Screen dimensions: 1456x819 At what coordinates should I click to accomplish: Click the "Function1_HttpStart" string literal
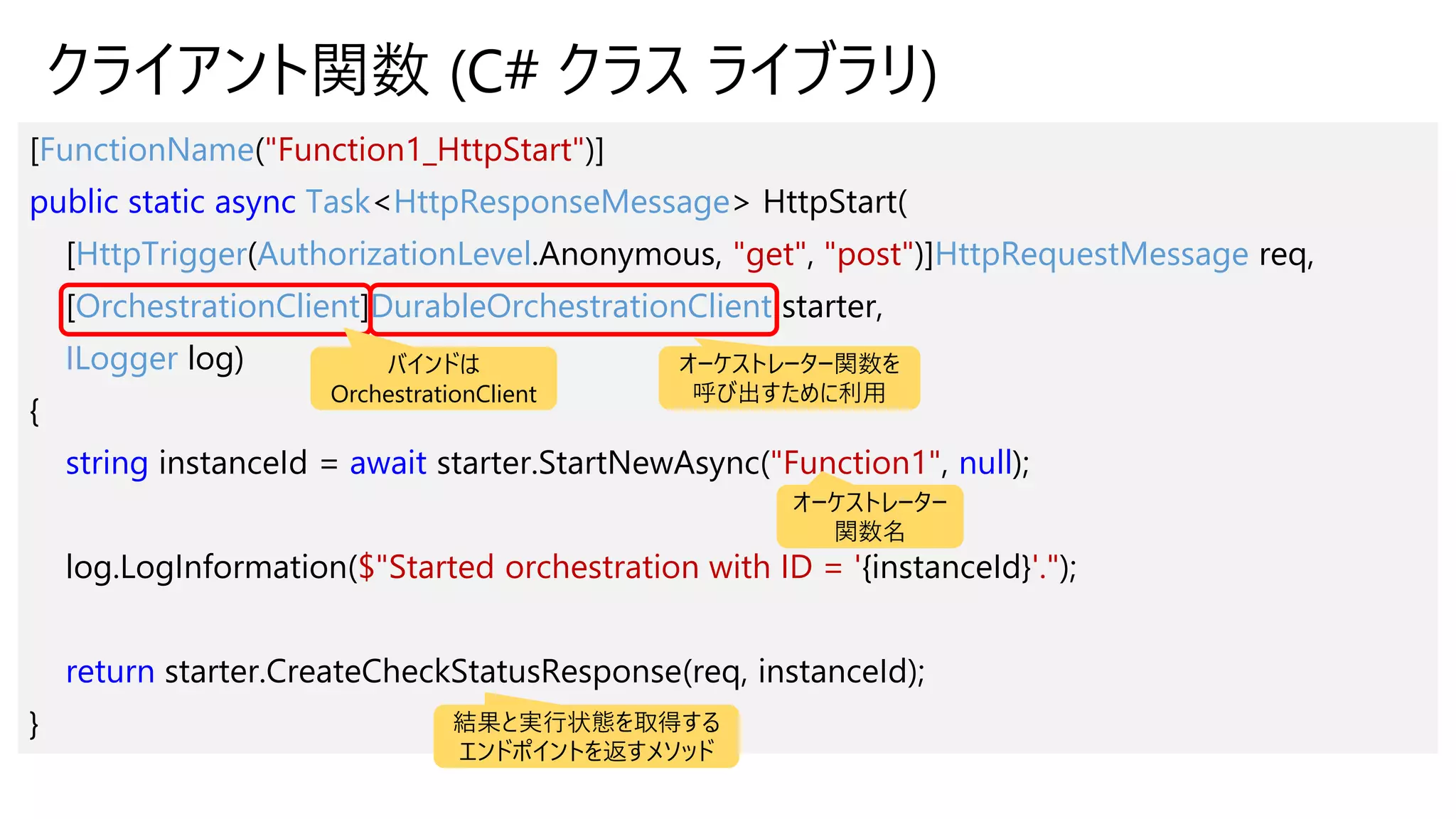pyautogui.click(x=424, y=150)
